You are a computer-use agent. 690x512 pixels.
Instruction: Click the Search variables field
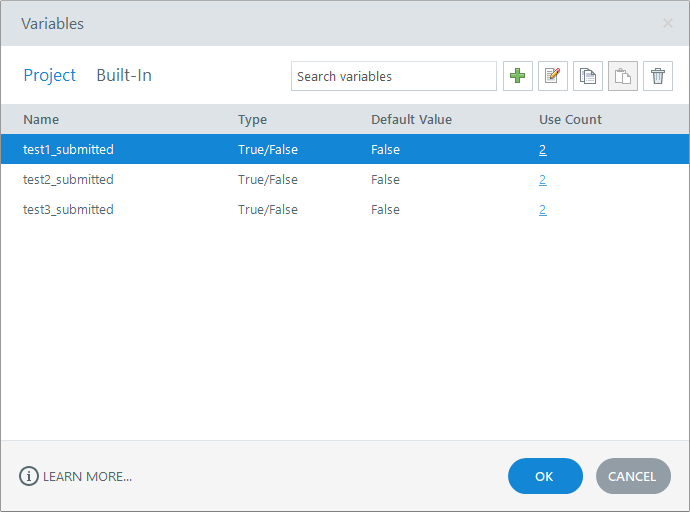point(393,76)
